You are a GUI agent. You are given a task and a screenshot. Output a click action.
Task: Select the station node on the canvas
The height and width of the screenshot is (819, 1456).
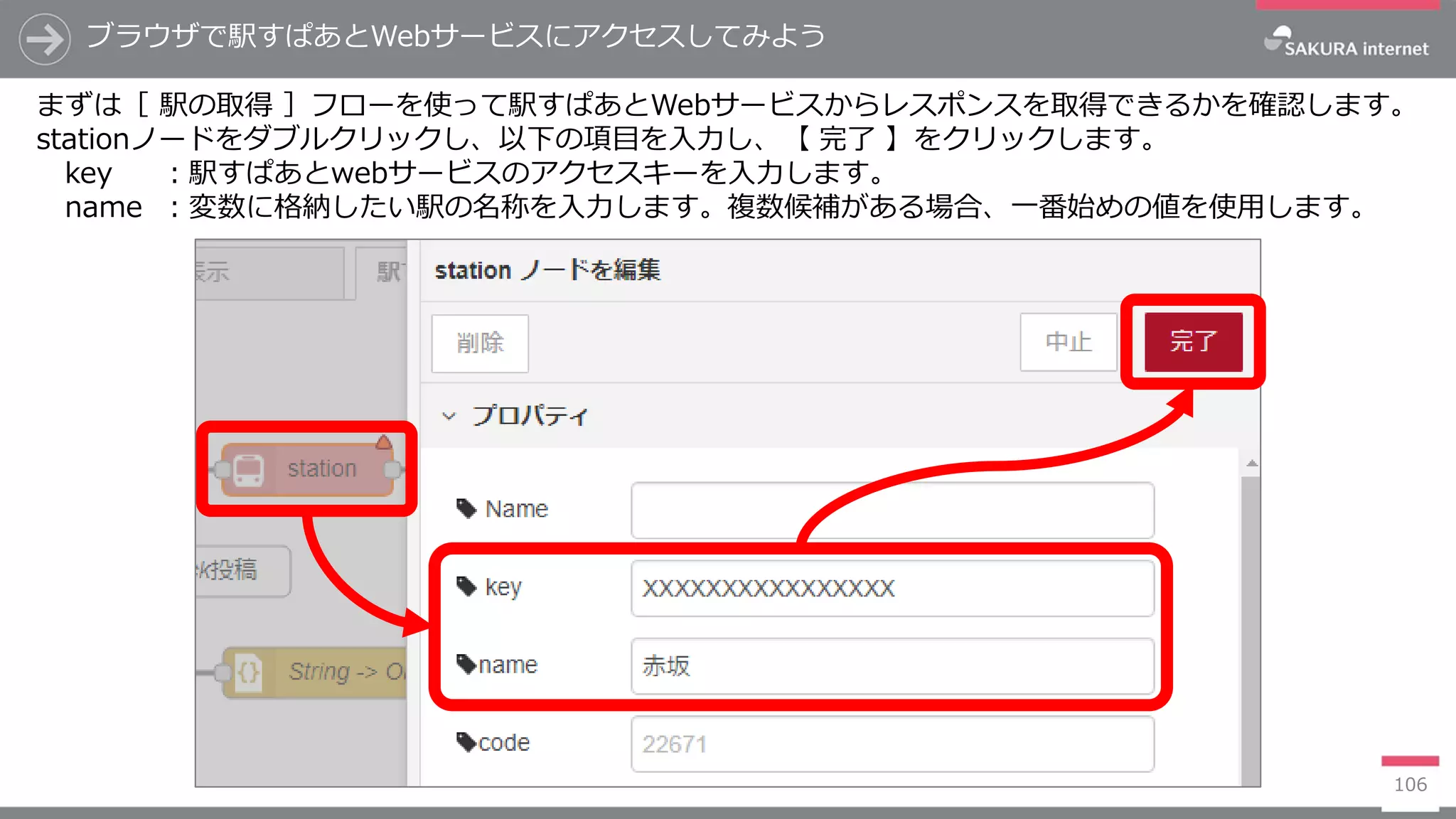coord(307,469)
